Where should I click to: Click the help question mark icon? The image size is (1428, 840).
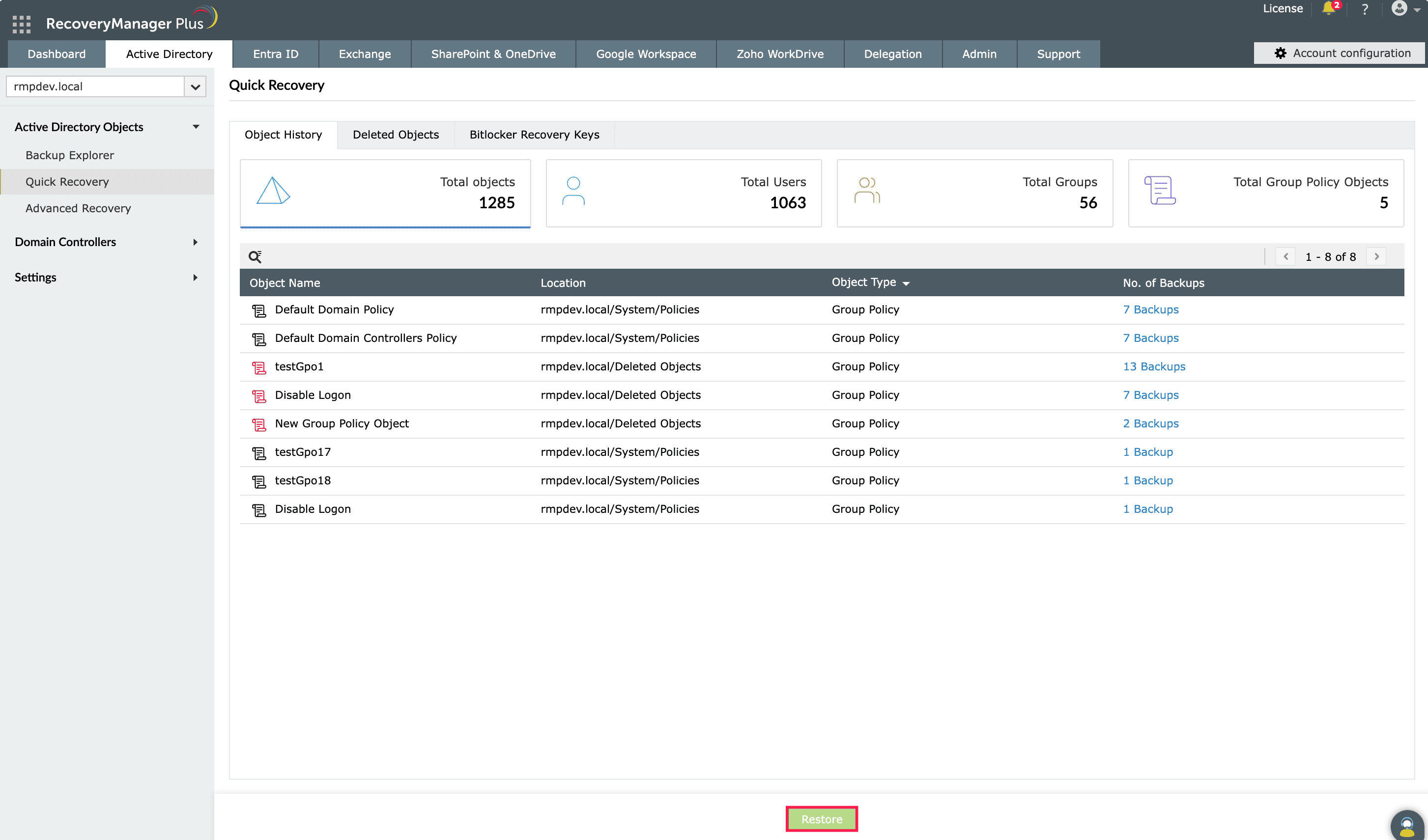coord(1366,9)
